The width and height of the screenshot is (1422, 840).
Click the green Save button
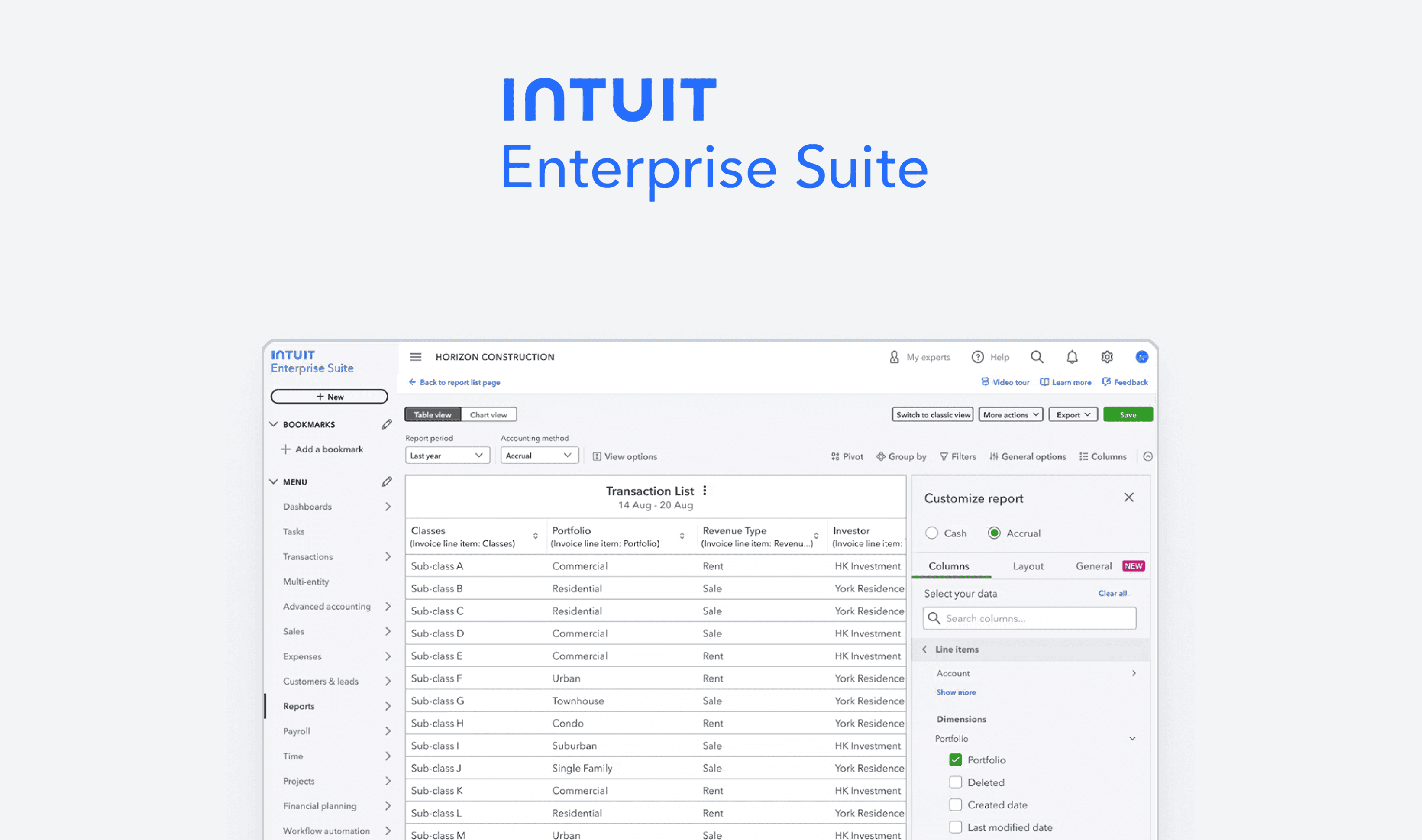[1128, 414]
